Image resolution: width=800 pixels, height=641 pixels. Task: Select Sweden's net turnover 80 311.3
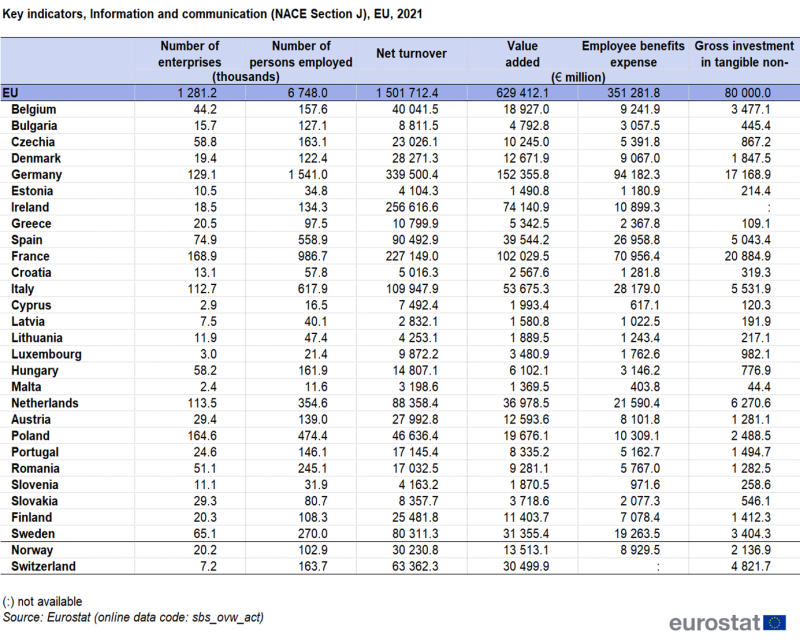click(415, 534)
